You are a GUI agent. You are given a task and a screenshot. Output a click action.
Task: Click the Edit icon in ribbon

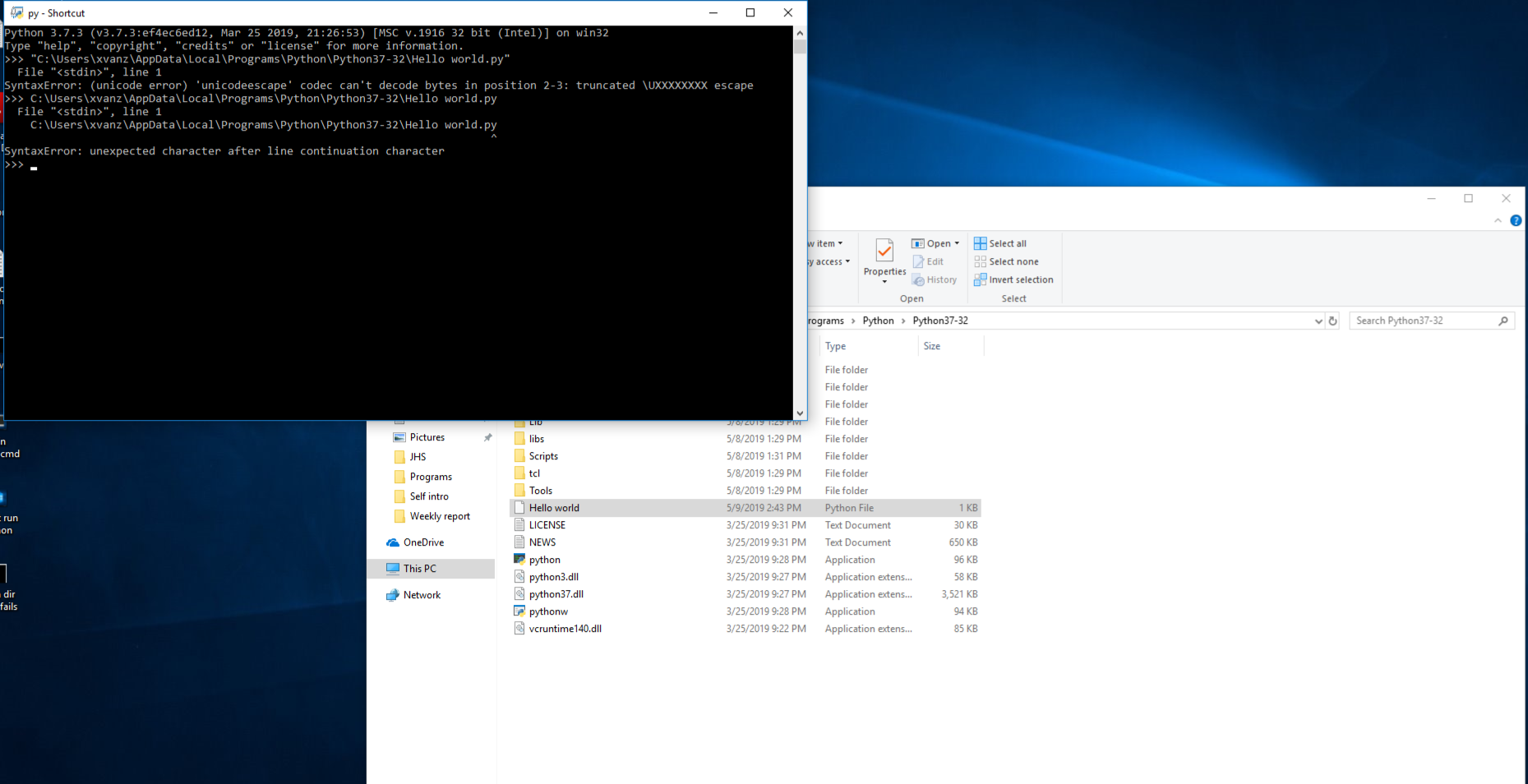[918, 261]
